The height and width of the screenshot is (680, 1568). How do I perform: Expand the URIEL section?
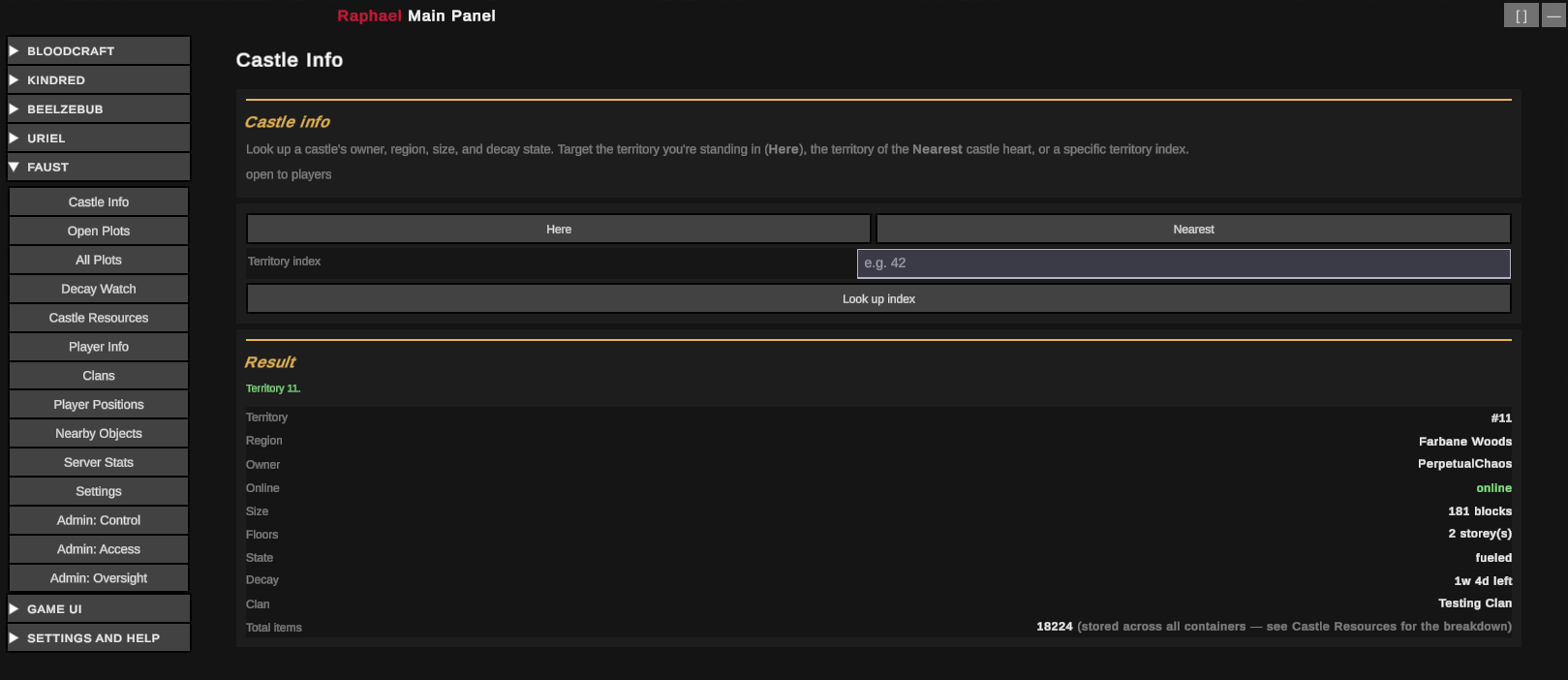coord(99,138)
